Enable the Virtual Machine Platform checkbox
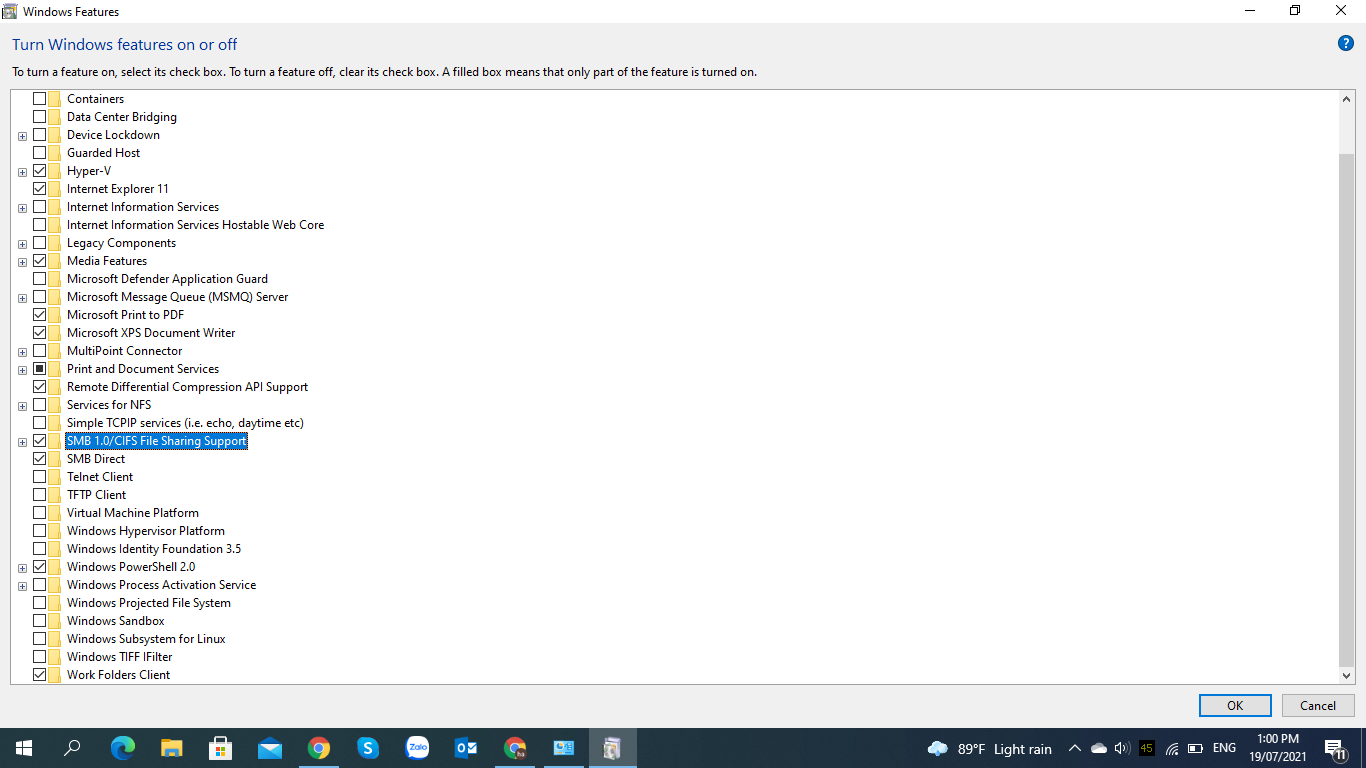Viewport: 1366px width, 768px height. [40, 513]
